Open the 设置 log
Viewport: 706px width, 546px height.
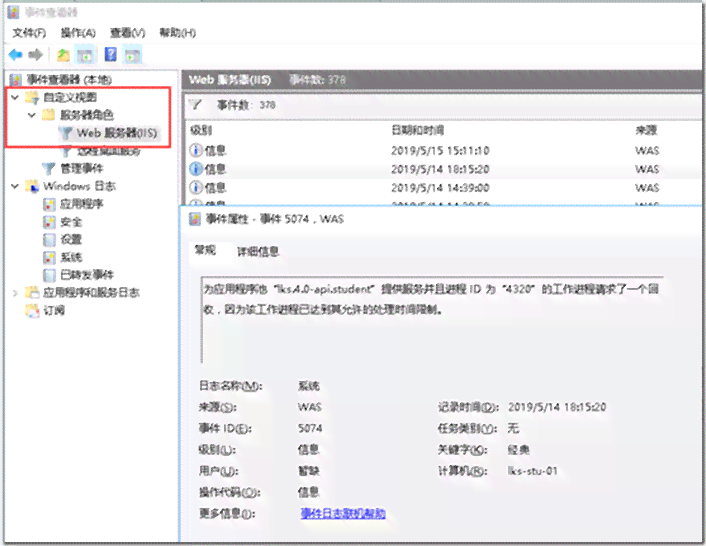tap(71, 239)
